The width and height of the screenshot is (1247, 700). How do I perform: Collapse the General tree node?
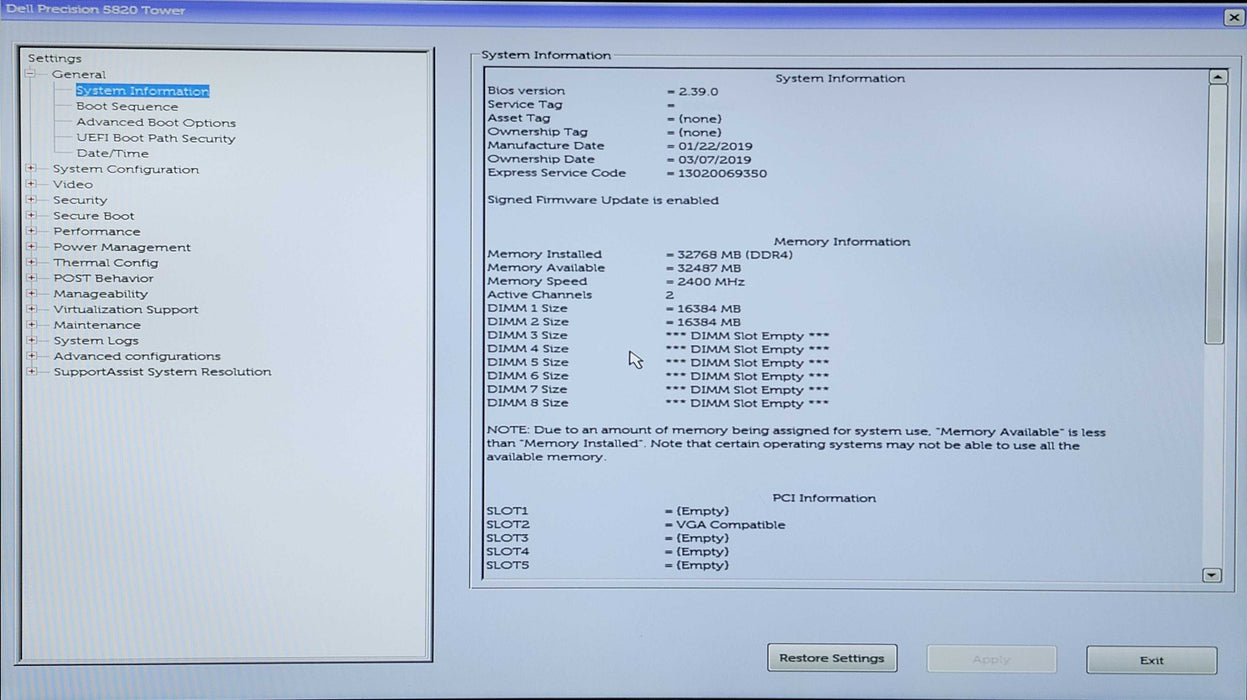tap(31, 74)
